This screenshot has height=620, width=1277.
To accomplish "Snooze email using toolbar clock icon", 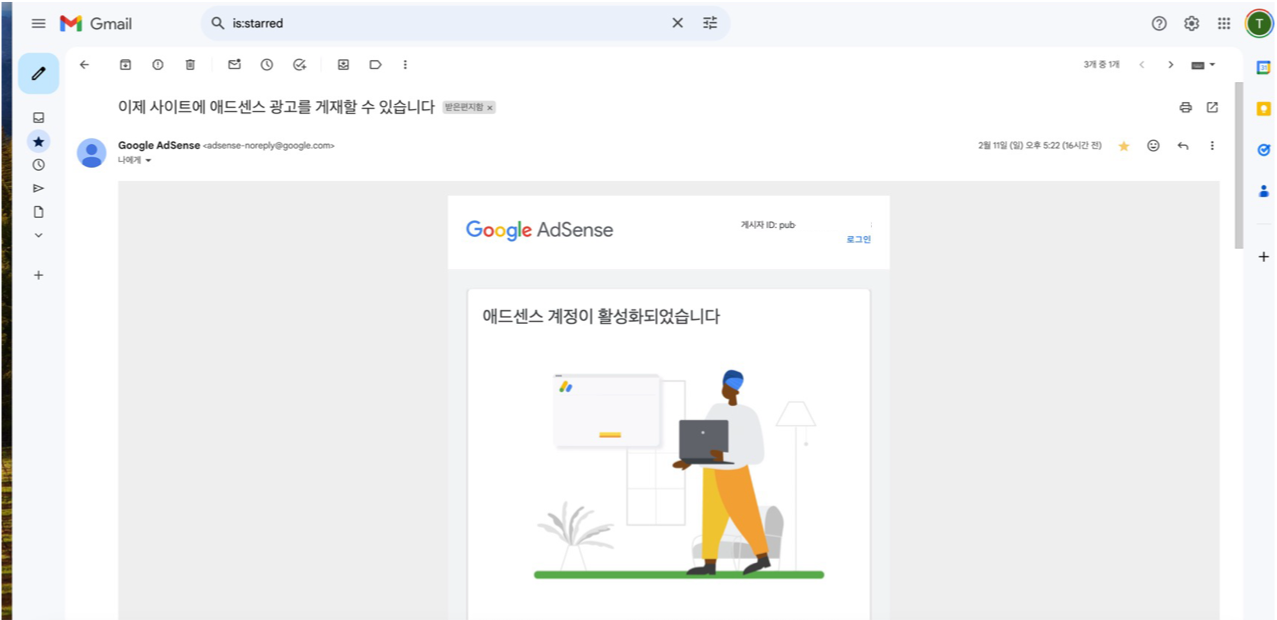I will click(266, 64).
